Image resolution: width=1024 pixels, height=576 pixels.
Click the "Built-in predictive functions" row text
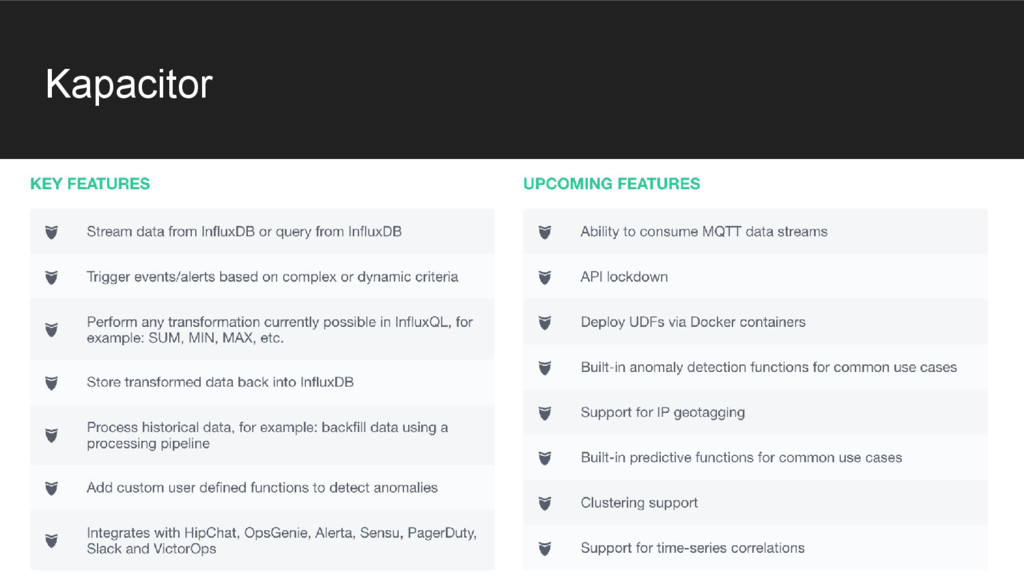(x=741, y=457)
